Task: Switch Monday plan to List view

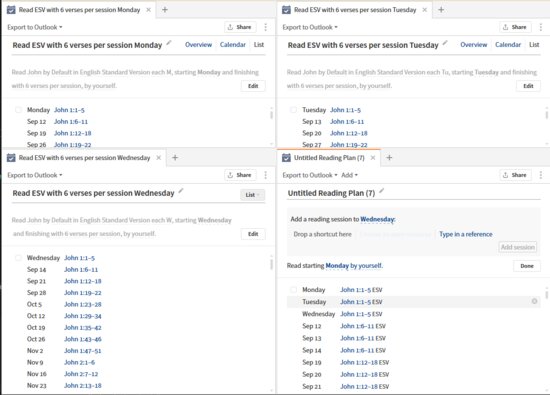Action: (259, 45)
